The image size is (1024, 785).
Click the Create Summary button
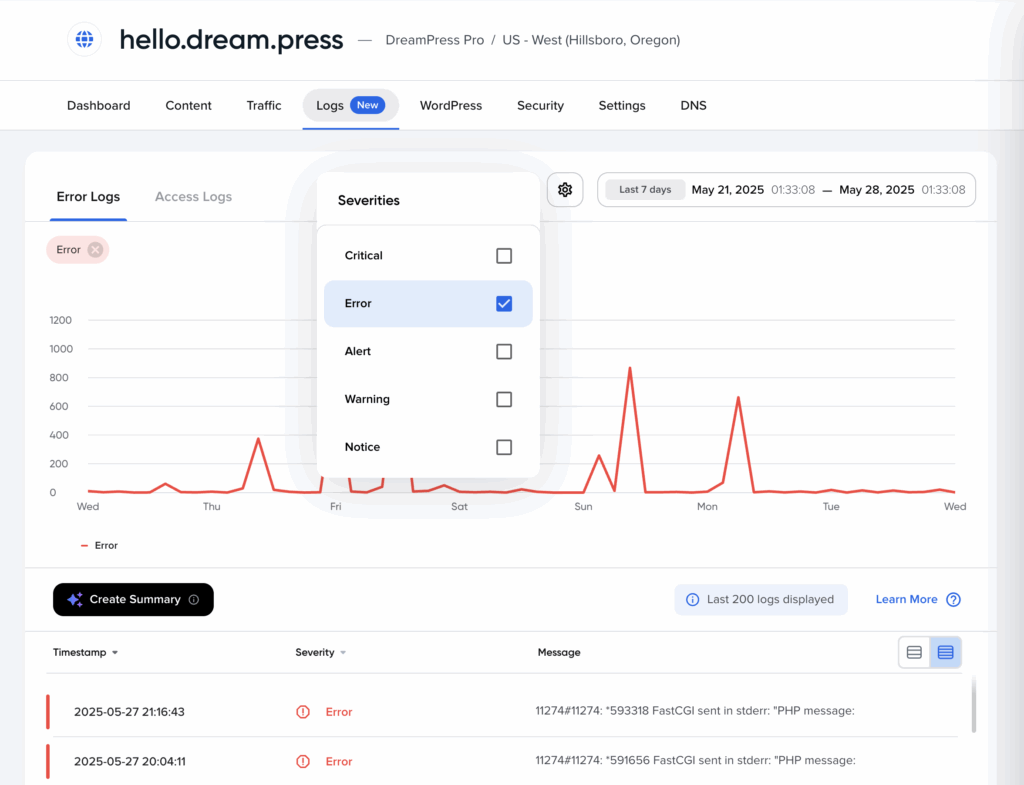click(133, 600)
